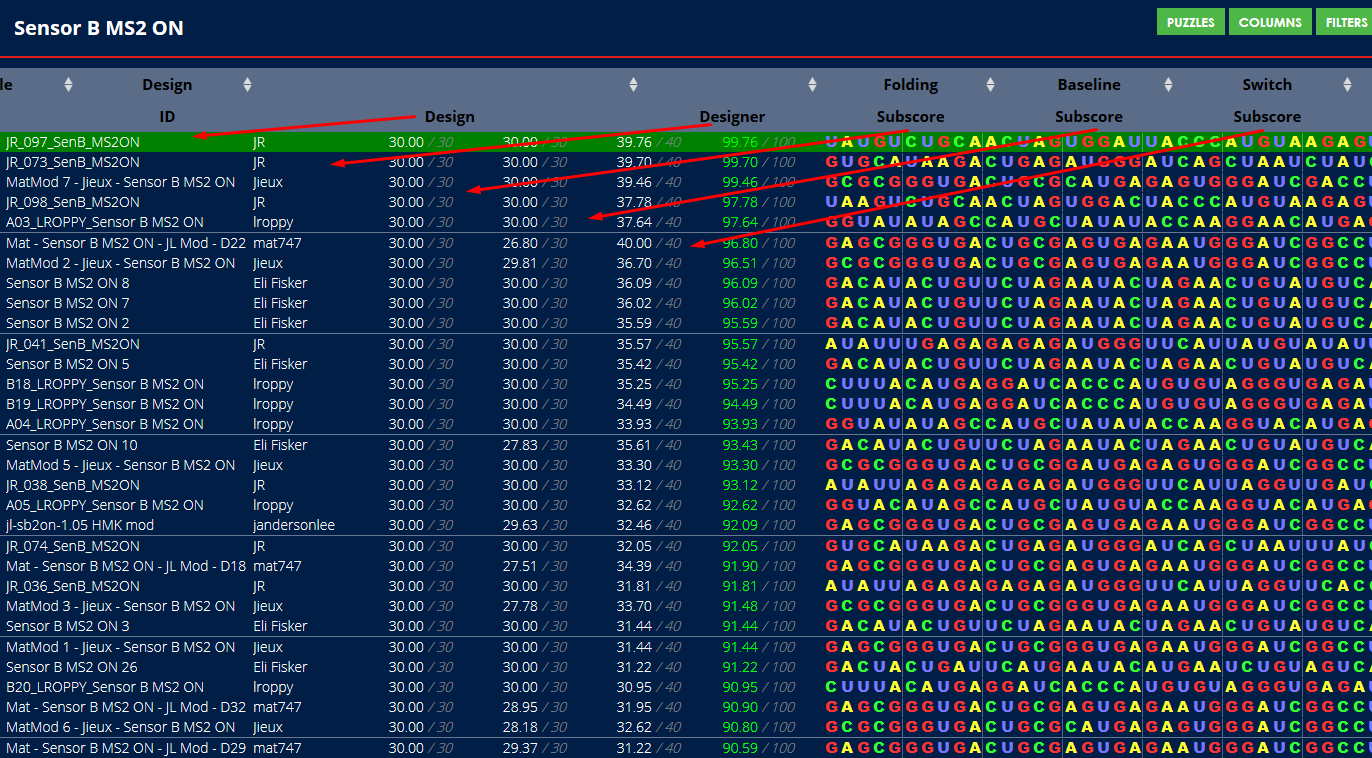The width and height of the screenshot is (1372, 758).
Task: Select the jl-sb2on-1.05 HMK mod design
Action: [80, 525]
